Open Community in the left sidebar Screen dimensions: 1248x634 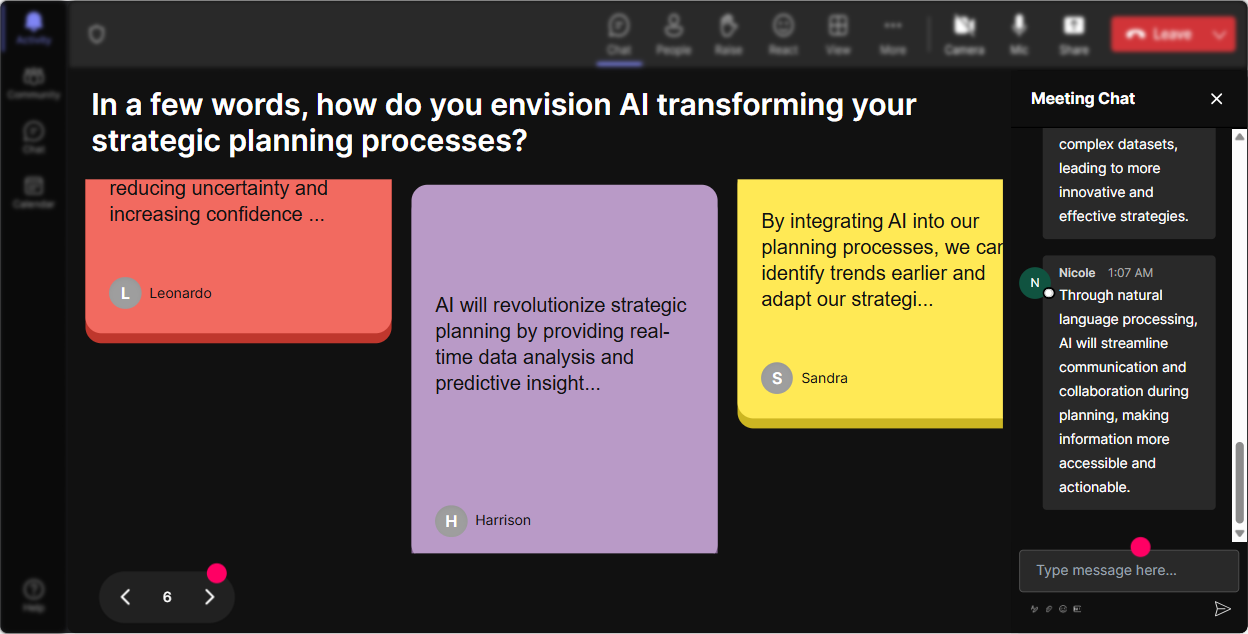34,83
